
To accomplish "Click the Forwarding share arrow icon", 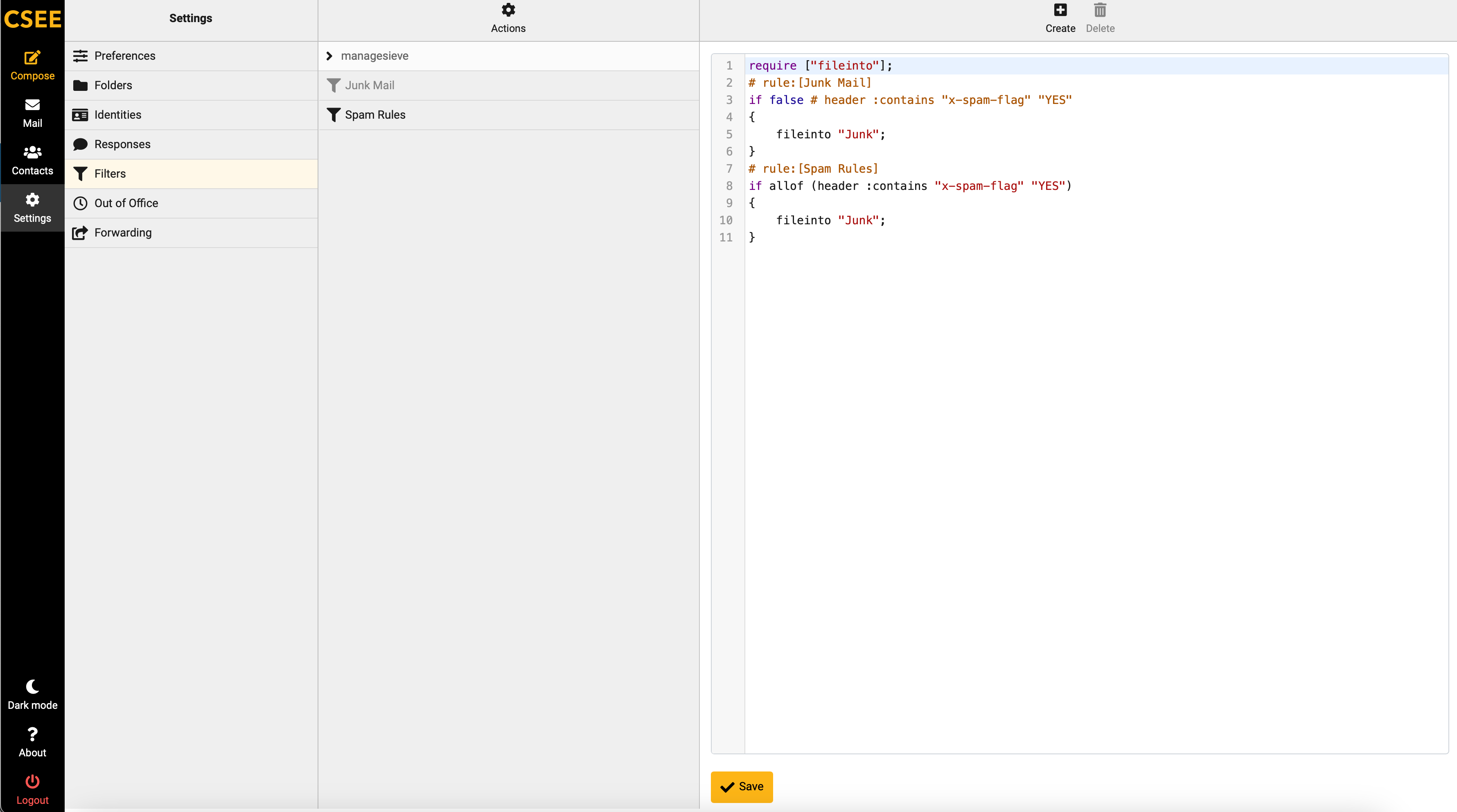I will (x=80, y=232).
